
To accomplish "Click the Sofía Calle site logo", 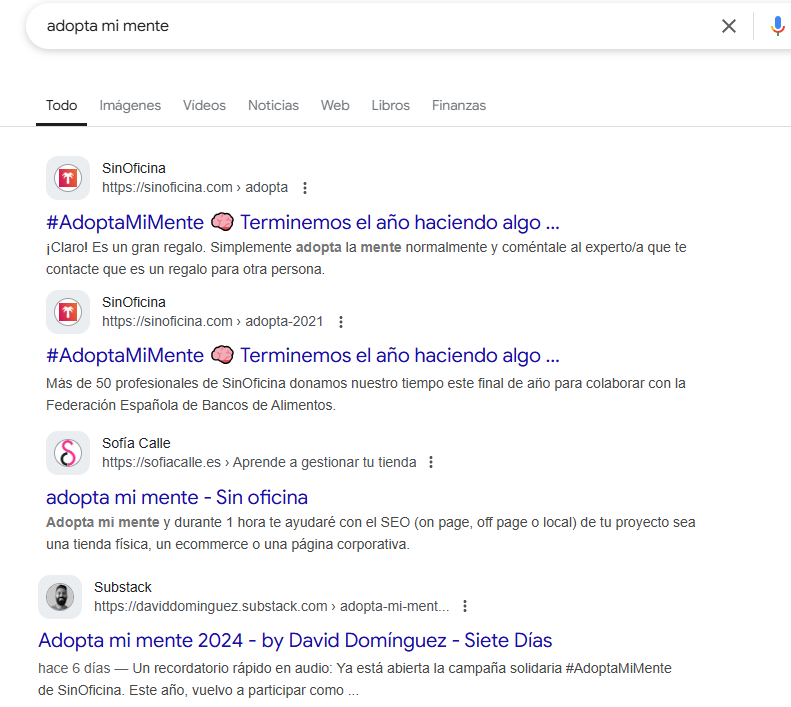I will (68, 453).
